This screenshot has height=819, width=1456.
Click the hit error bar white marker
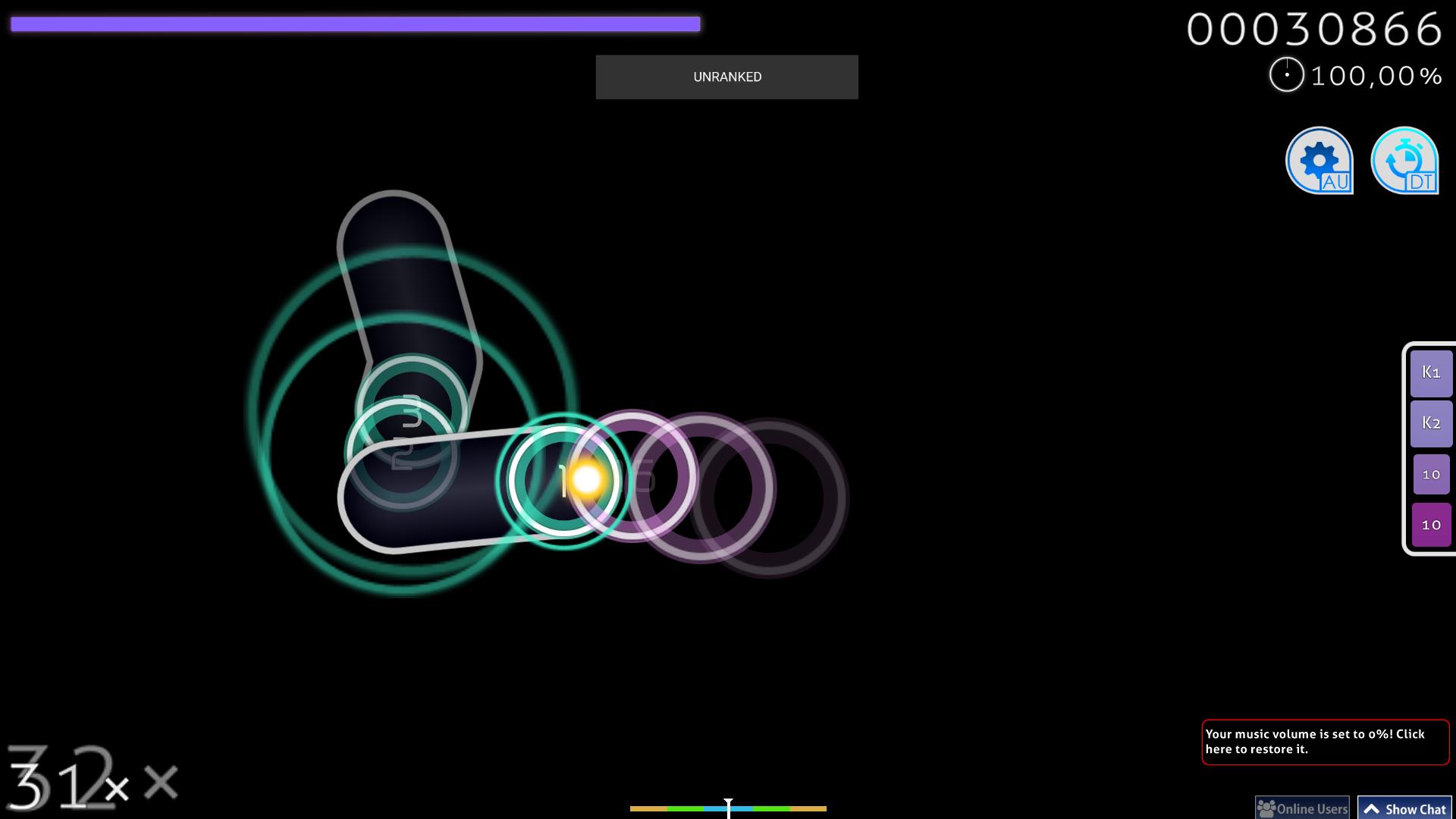point(728,808)
